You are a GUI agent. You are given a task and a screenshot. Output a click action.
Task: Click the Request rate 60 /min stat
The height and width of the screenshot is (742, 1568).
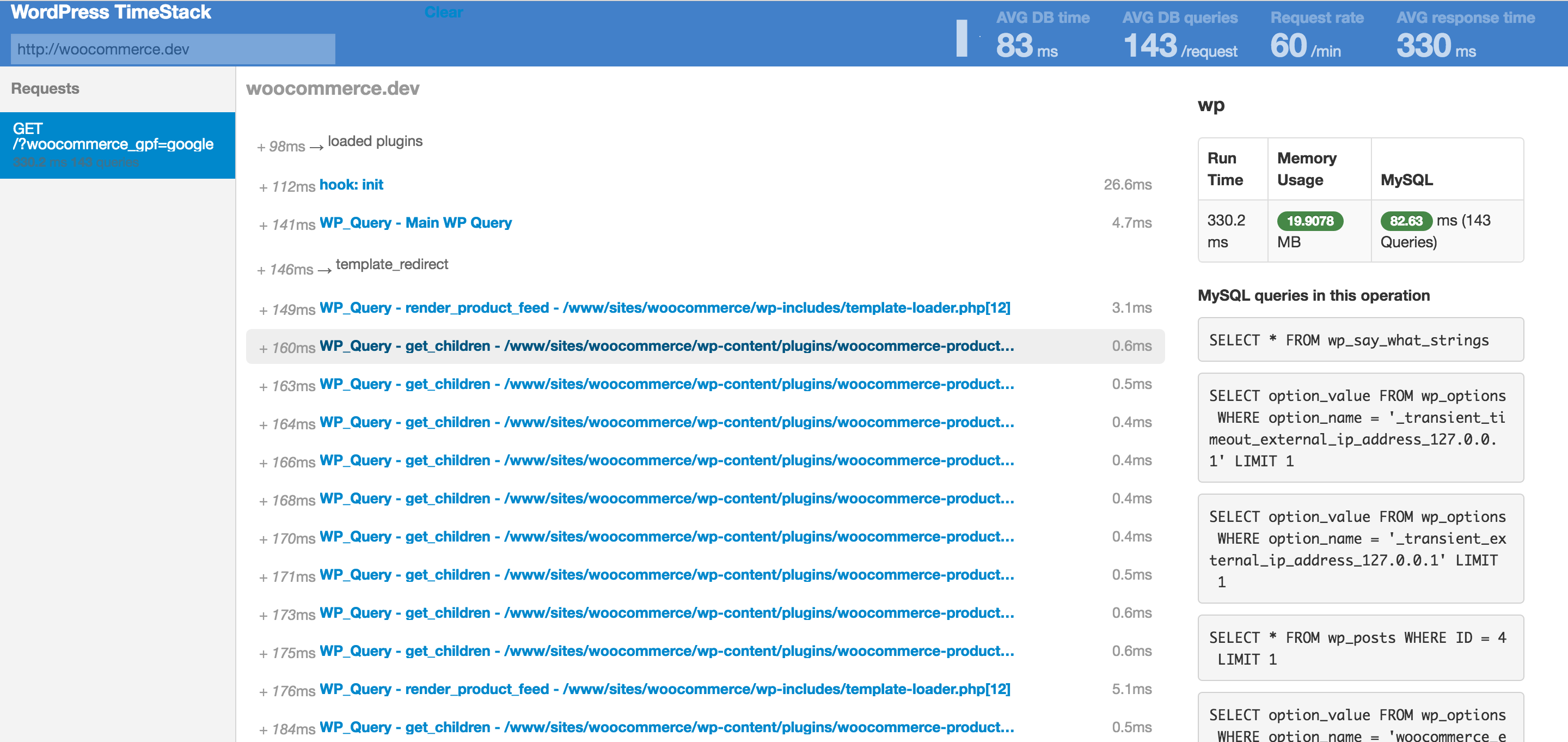tap(1316, 35)
